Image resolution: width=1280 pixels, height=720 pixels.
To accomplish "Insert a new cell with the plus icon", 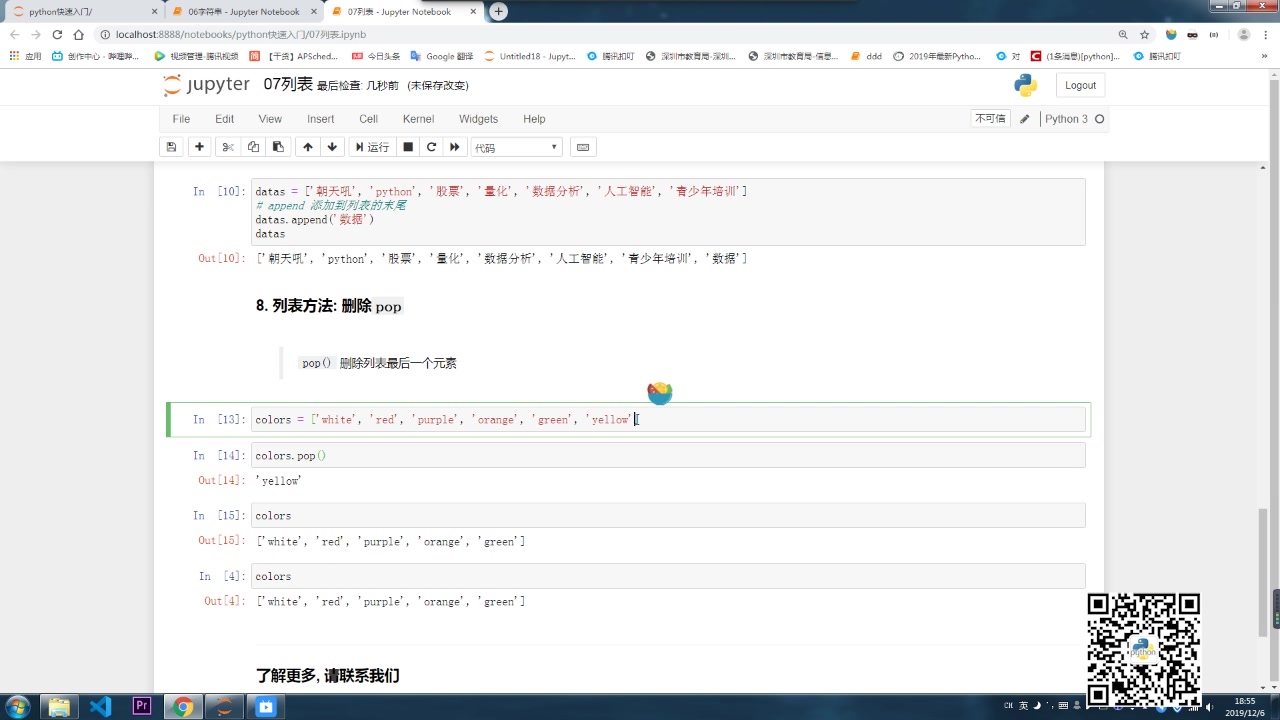I will tap(199, 147).
